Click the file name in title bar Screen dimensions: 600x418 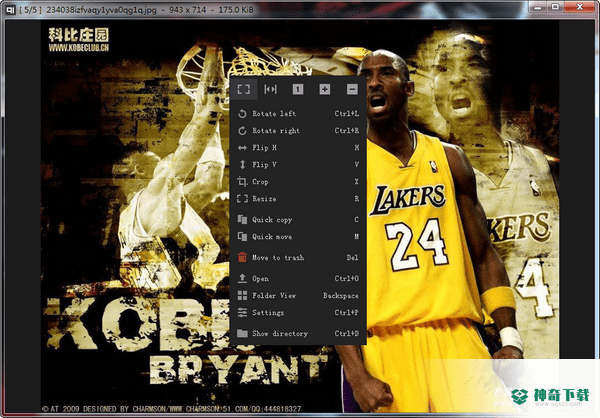pos(101,10)
